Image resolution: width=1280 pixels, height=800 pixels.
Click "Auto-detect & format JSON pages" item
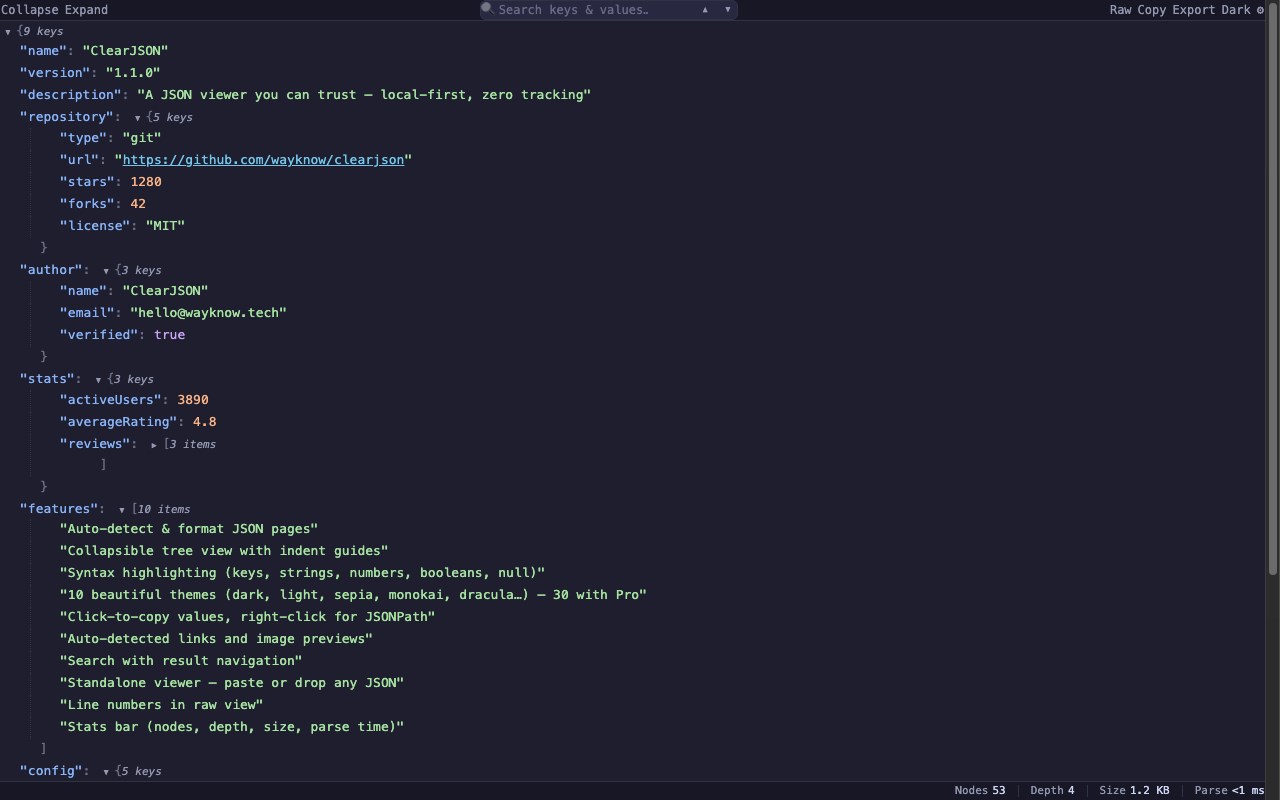[189, 529]
